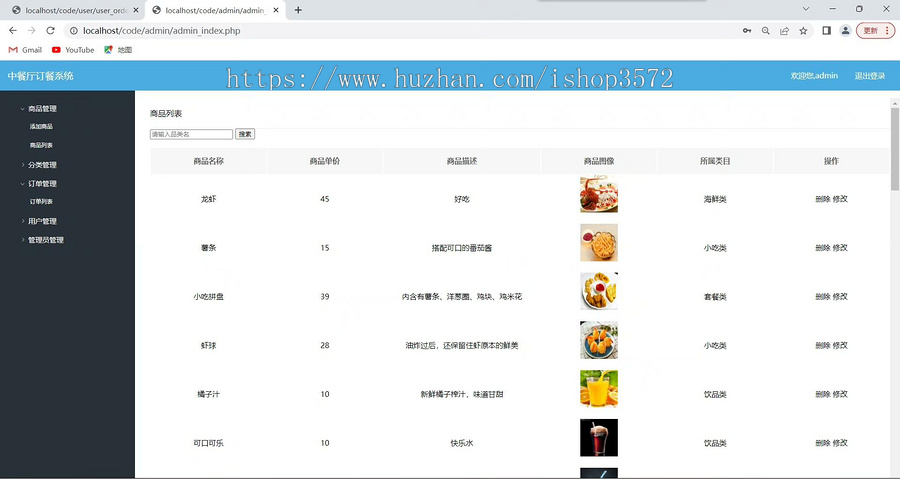Modify the 小吃拼盘 product
The height and width of the screenshot is (479, 900).
pyautogui.click(x=840, y=297)
